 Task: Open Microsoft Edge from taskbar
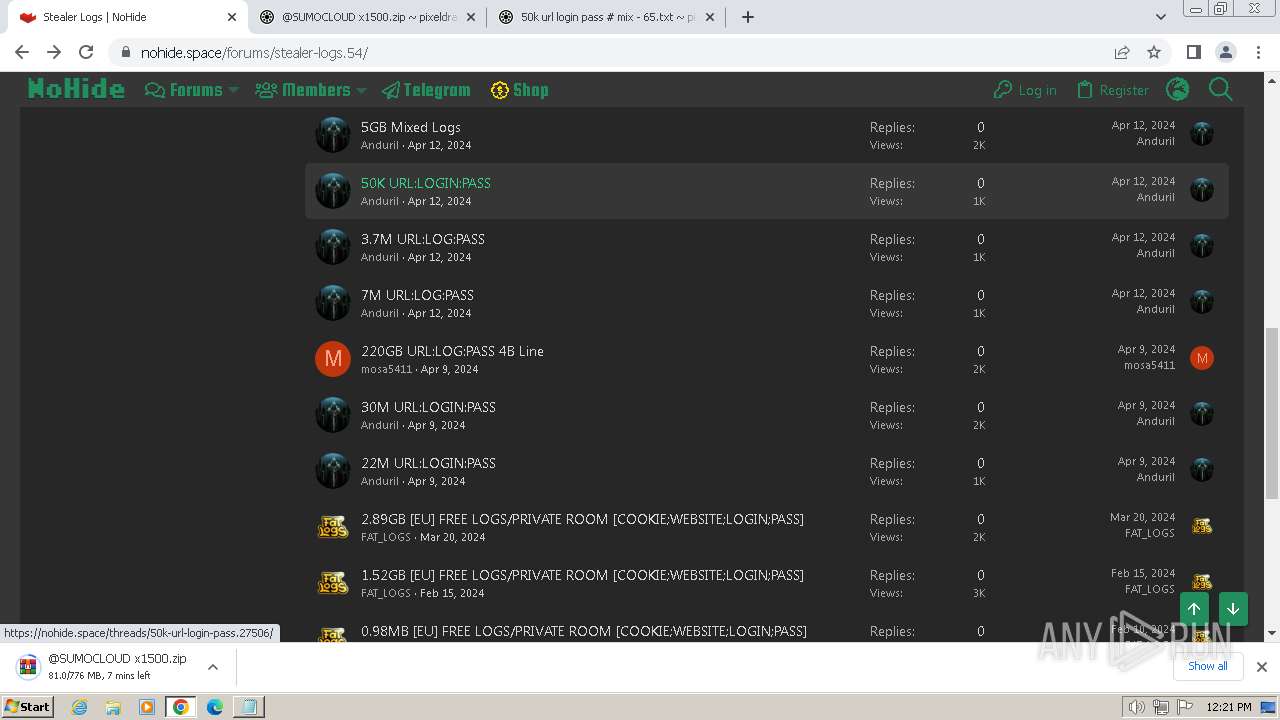(x=215, y=707)
